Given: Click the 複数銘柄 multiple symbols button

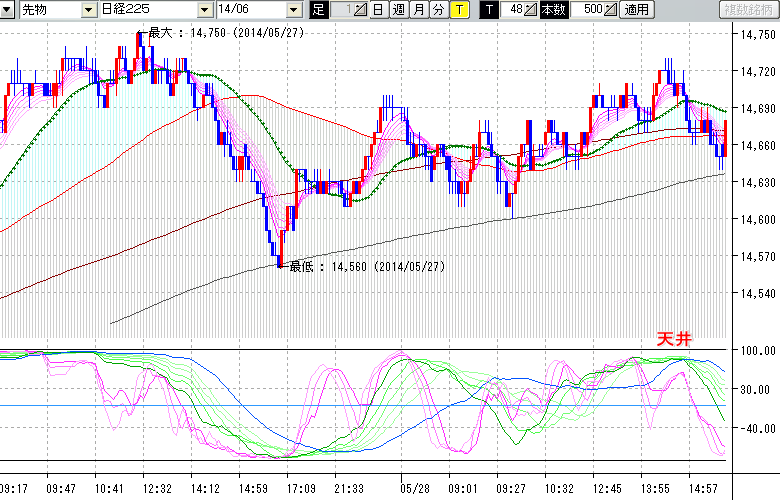Looking at the screenshot, I should pyautogui.click(x=748, y=10).
